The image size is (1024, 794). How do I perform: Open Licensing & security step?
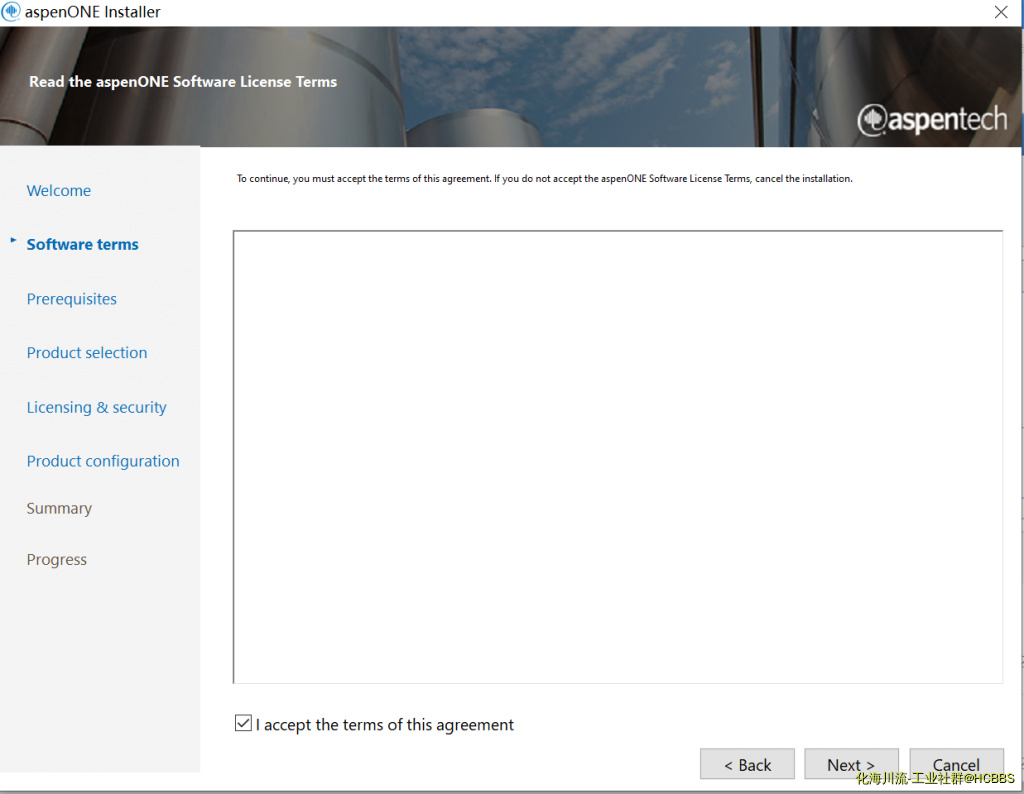pyautogui.click(x=97, y=407)
